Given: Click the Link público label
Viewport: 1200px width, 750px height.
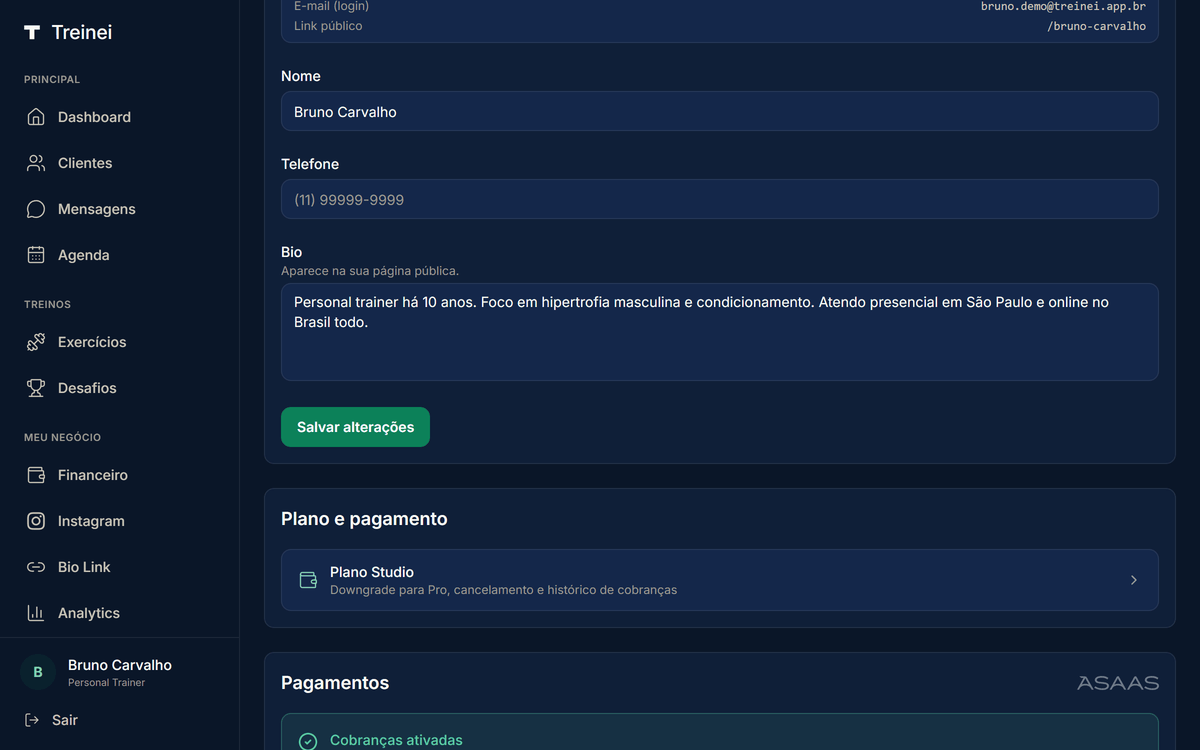Looking at the screenshot, I should click(328, 26).
